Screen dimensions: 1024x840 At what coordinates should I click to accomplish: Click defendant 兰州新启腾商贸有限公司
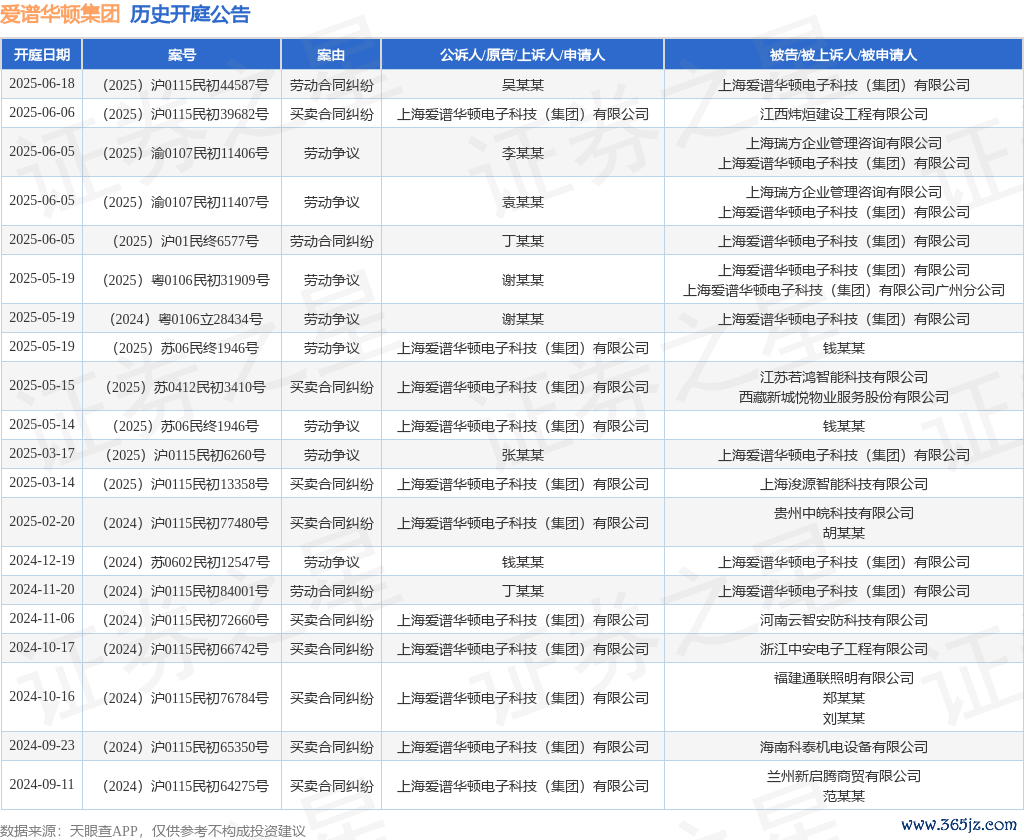point(844,776)
